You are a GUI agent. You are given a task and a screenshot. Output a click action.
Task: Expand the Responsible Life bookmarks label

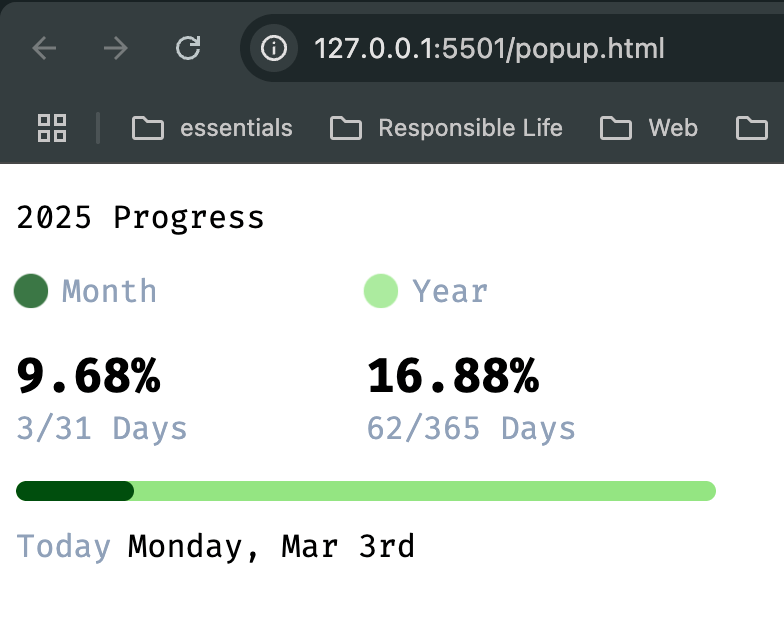click(470, 128)
